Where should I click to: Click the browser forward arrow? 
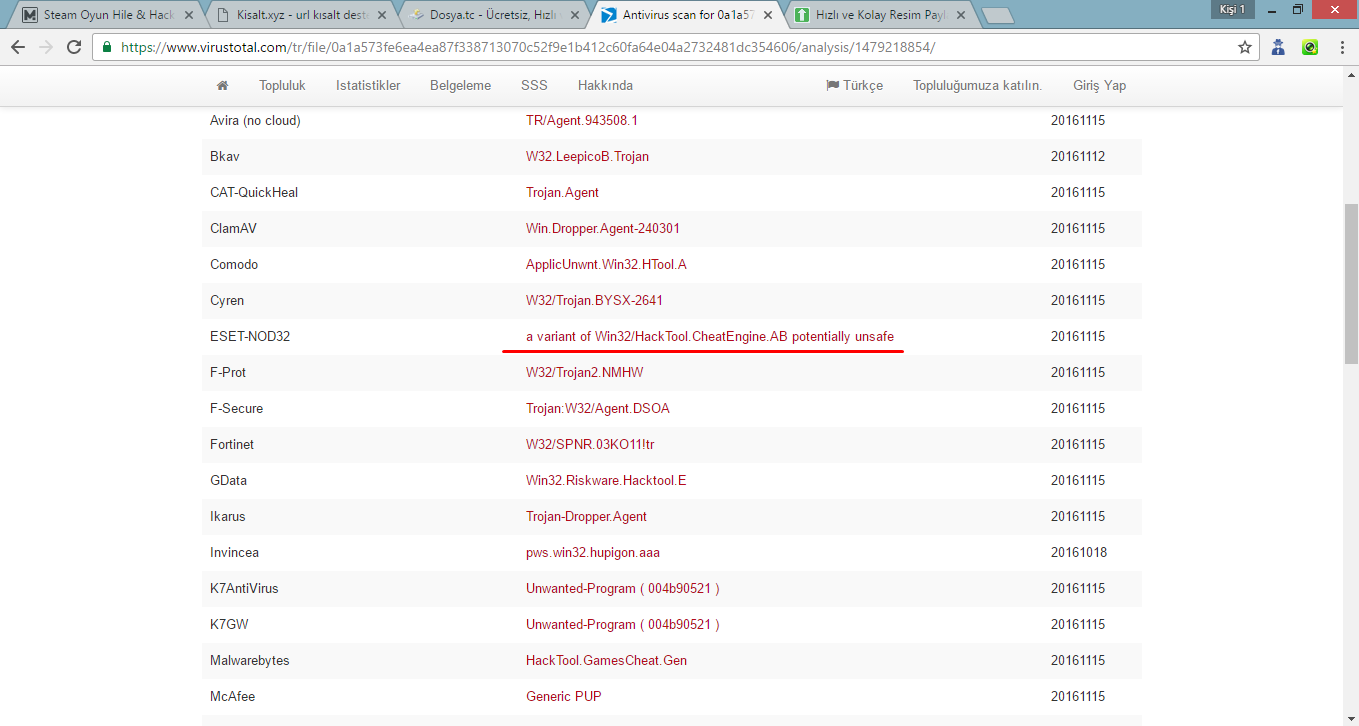click(x=46, y=47)
